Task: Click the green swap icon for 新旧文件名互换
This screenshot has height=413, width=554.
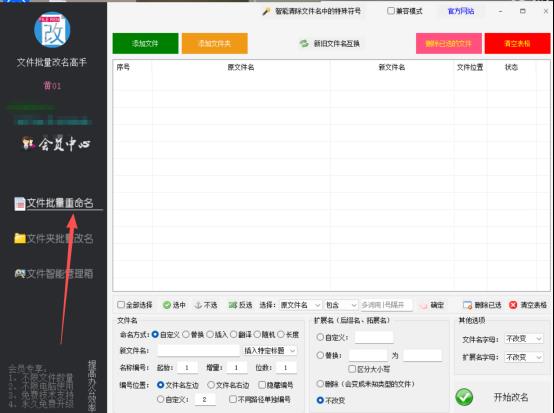Action: click(x=304, y=43)
